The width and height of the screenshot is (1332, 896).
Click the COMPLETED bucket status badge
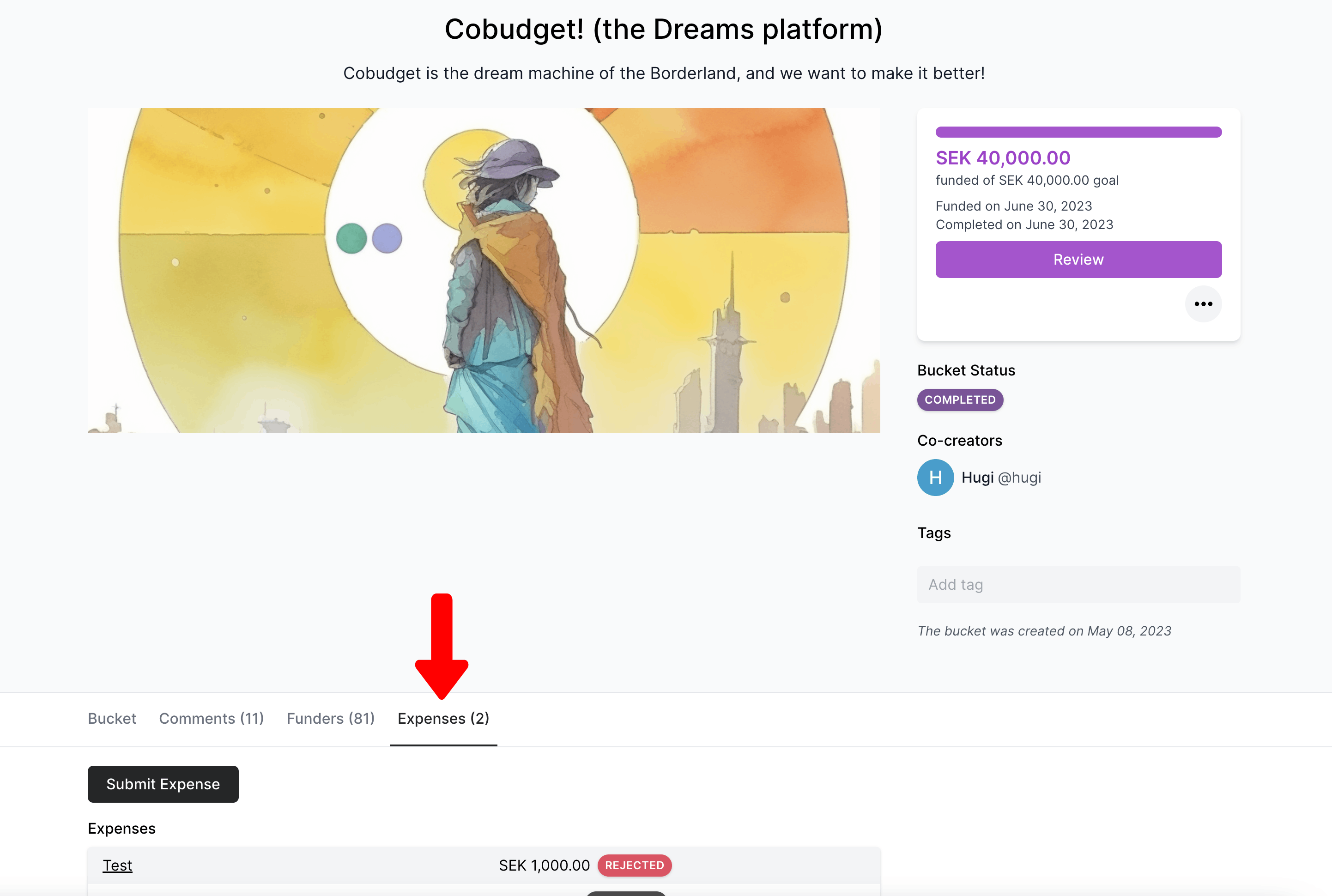[x=960, y=400]
